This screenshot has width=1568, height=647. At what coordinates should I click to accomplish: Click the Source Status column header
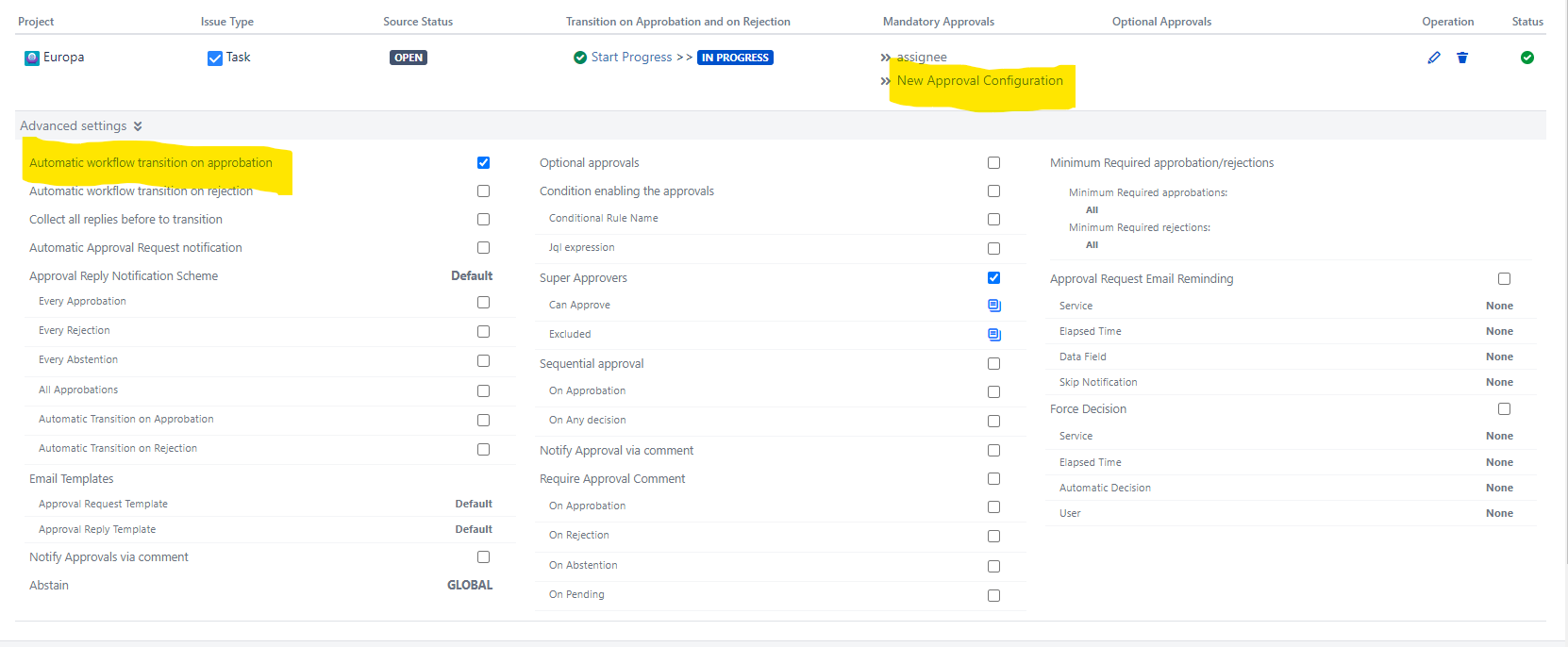pyautogui.click(x=417, y=22)
